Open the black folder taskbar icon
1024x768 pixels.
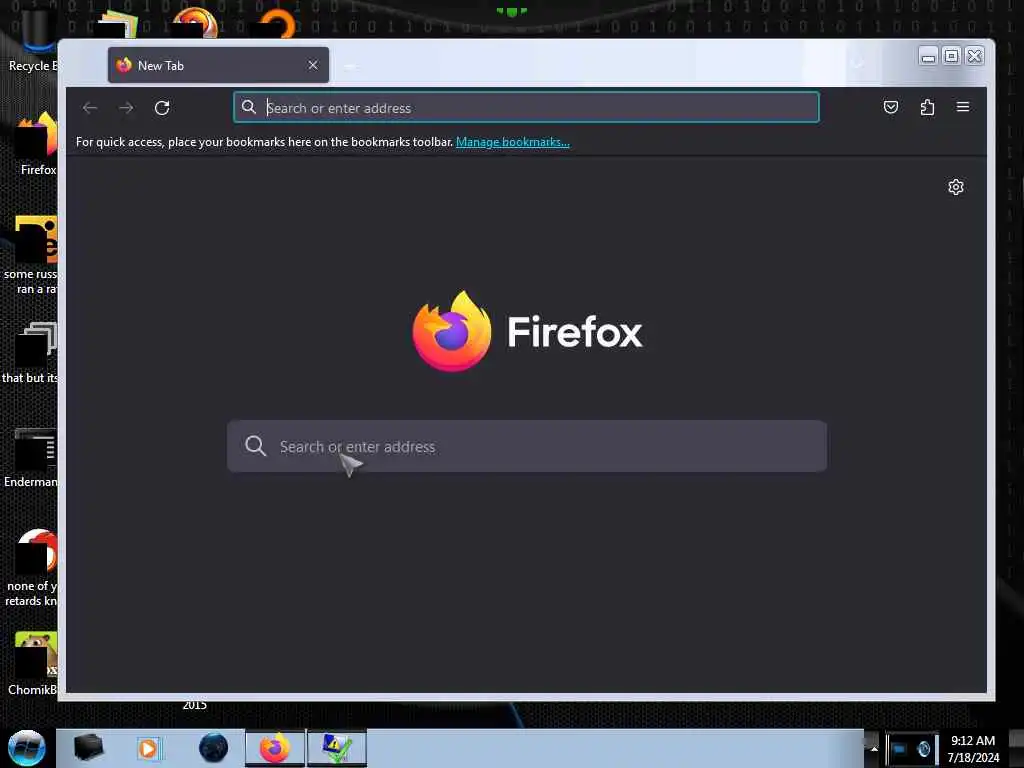pos(88,748)
